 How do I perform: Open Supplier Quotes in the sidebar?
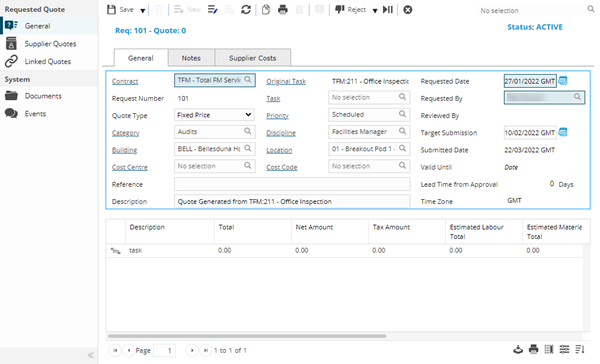(x=50, y=44)
